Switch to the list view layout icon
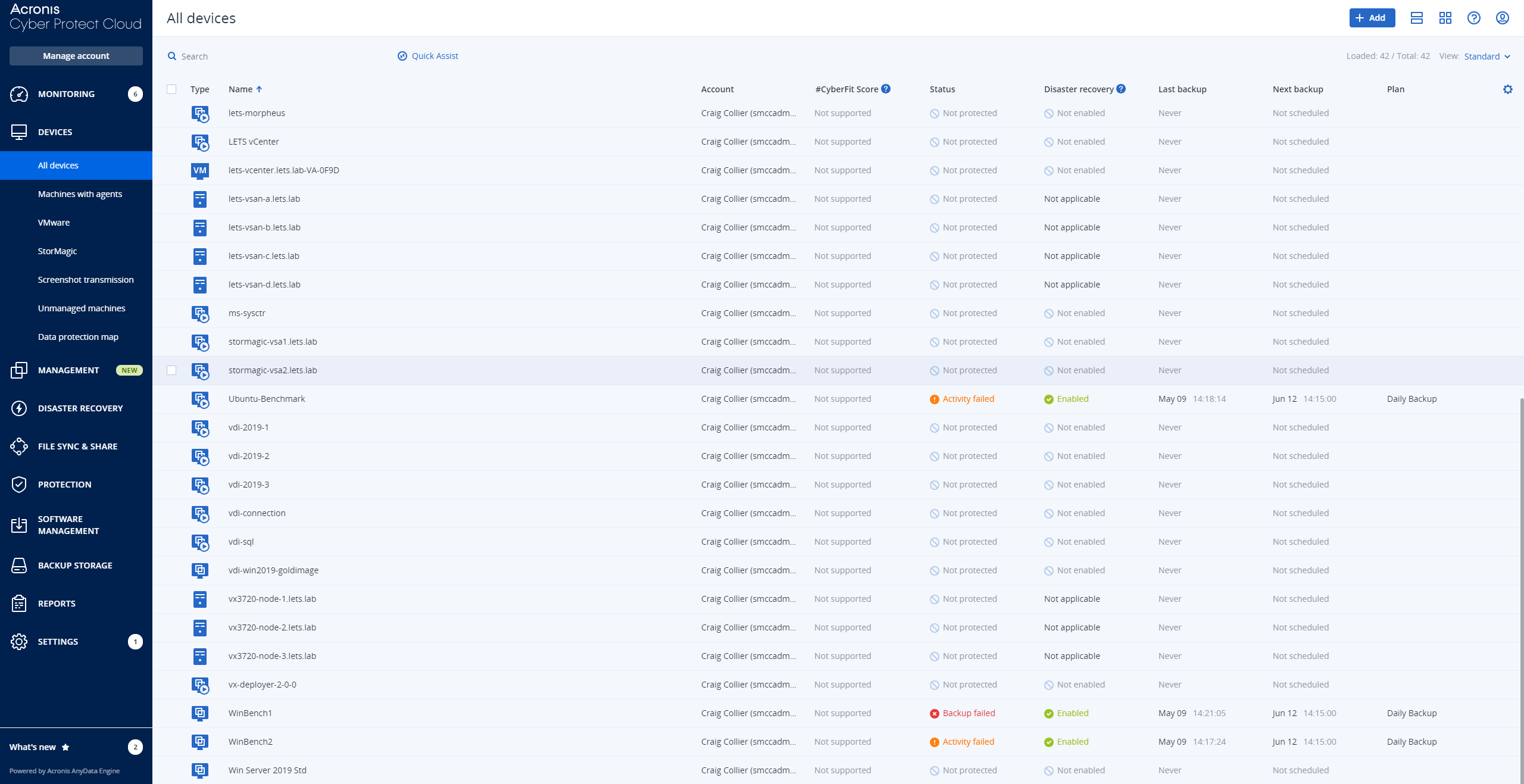This screenshot has width=1524, height=784. 1417,18
